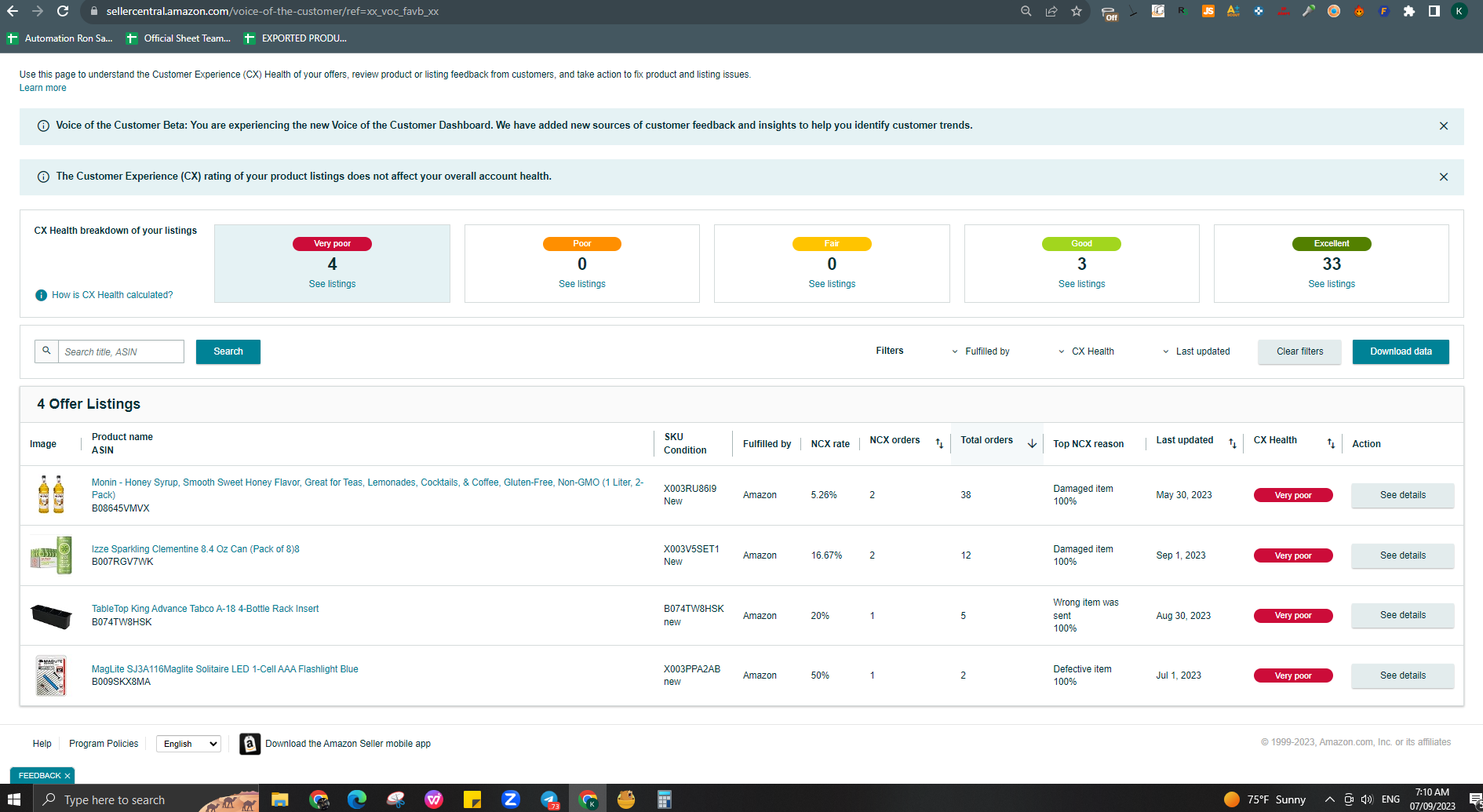Sort by CX Health arrows
Screen dimensions: 1483x812
tap(1331, 444)
